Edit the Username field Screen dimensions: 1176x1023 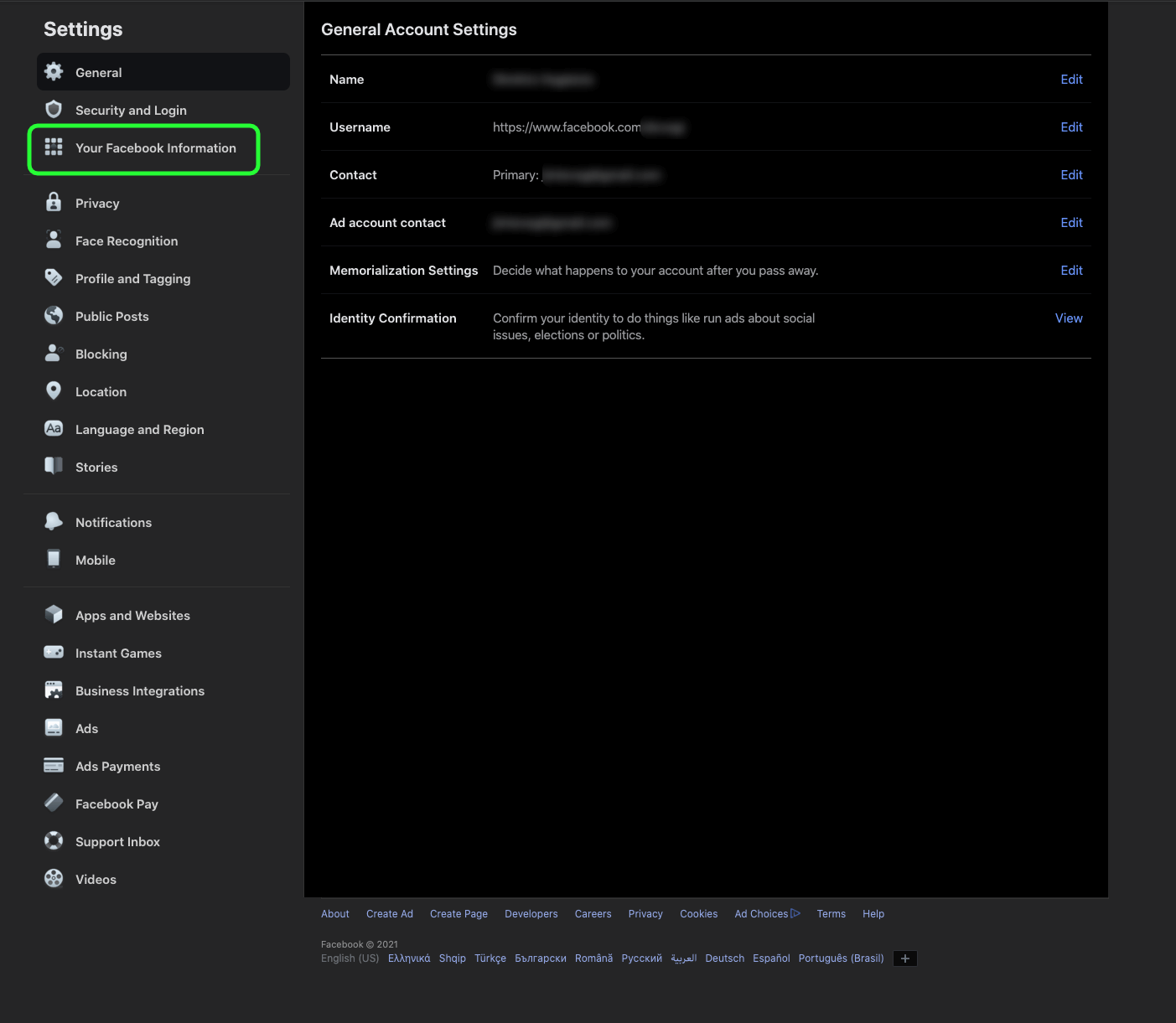(x=1071, y=127)
